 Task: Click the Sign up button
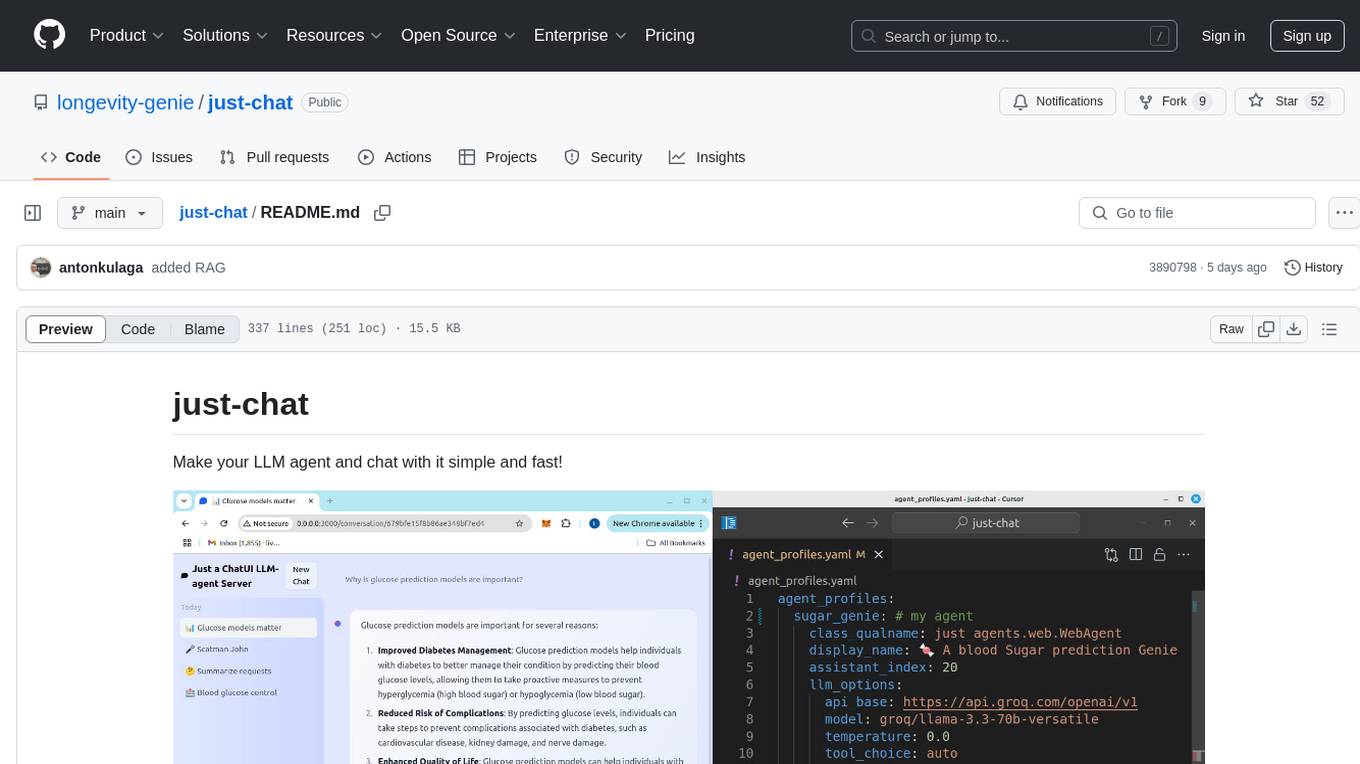point(1307,36)
